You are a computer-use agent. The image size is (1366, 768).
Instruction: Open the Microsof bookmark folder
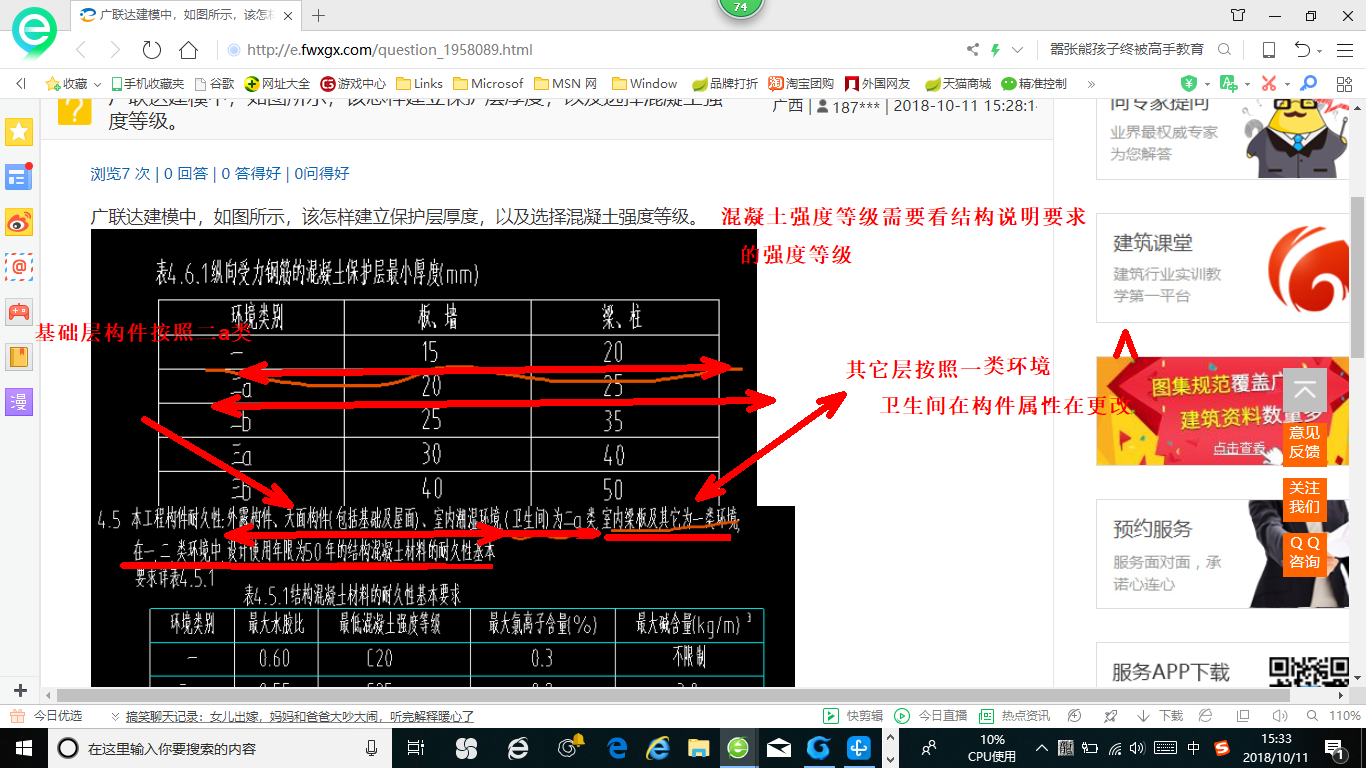click(488, 84)
